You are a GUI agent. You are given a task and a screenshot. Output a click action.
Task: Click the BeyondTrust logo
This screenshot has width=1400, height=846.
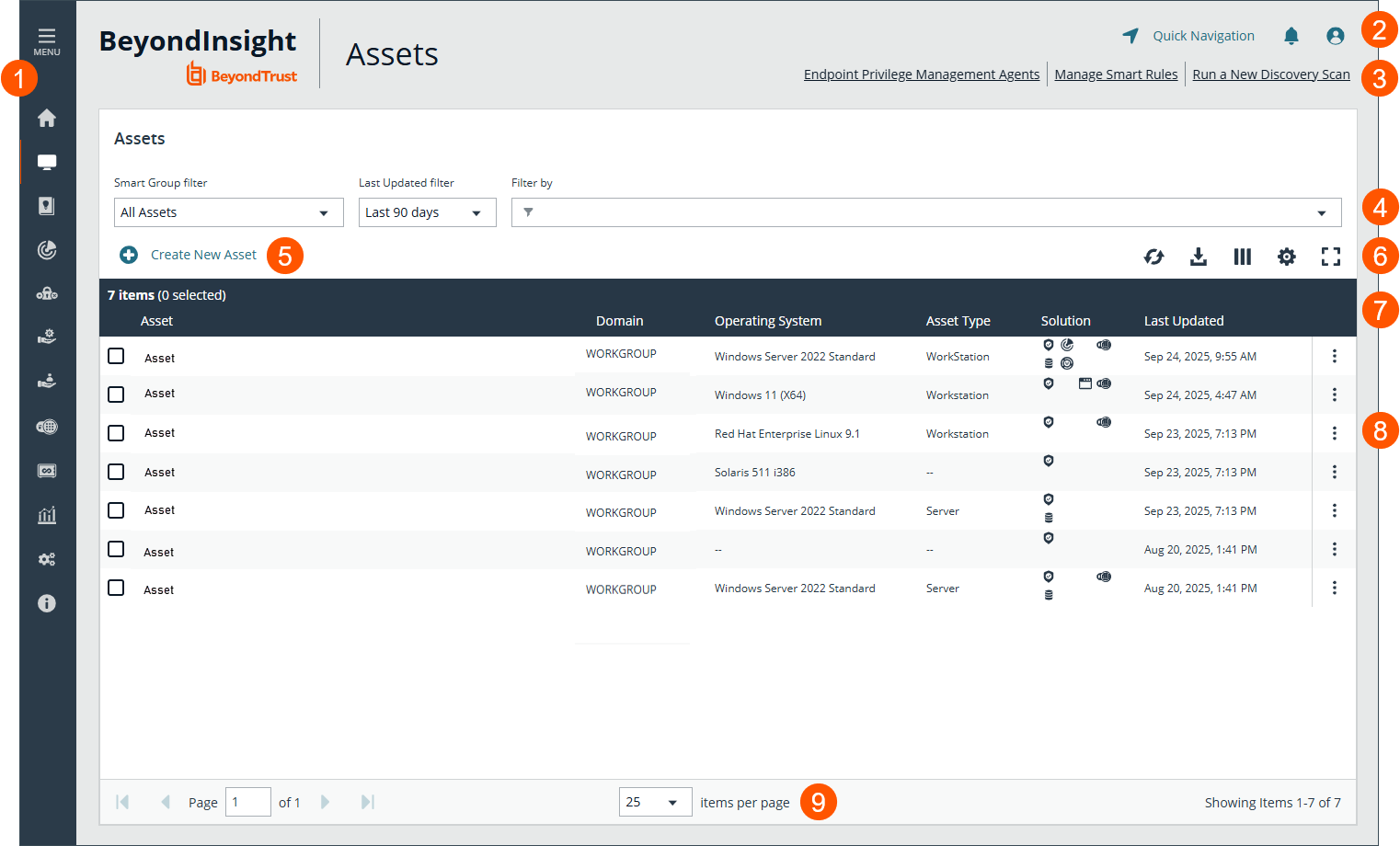click(x=241, y=74)
